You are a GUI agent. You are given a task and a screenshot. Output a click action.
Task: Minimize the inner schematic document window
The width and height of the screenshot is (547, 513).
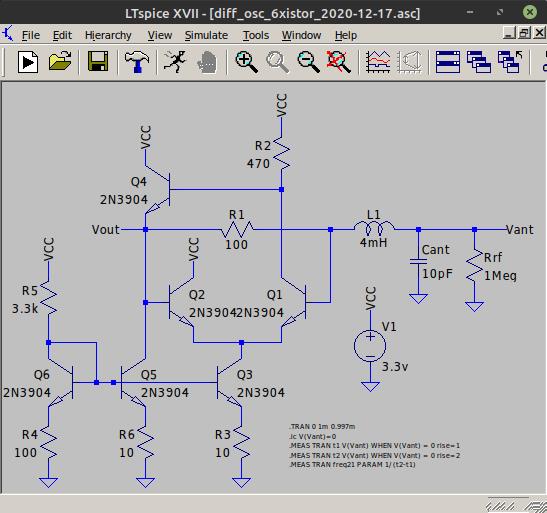[x=509, y=33]
